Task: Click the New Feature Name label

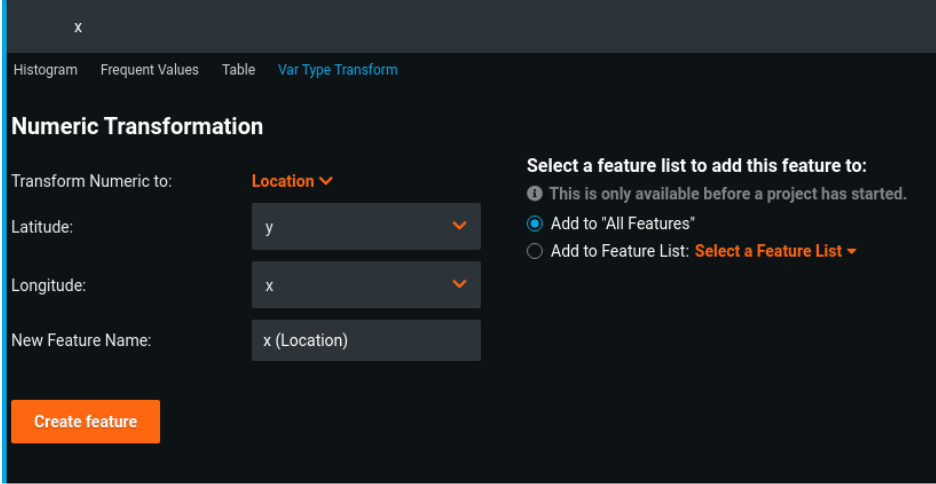Action: 81,340
